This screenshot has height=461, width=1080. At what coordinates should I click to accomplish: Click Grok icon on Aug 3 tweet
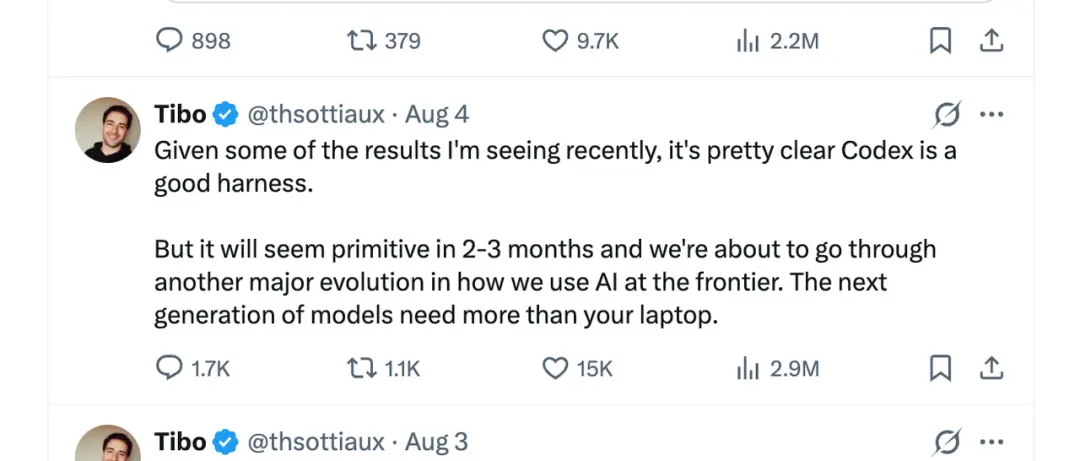947,442
